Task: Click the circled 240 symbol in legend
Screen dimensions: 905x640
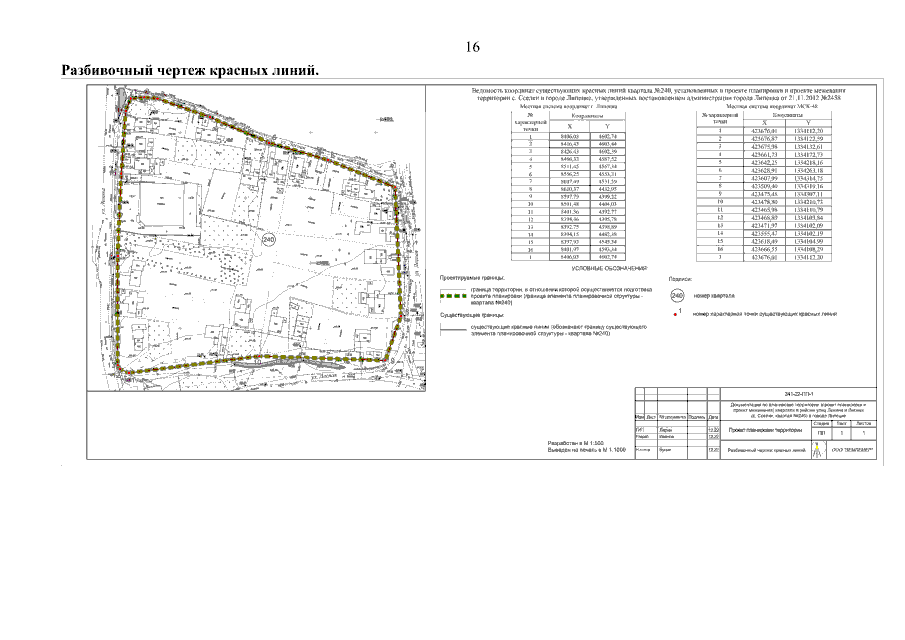Action: (x=677, y=297)
